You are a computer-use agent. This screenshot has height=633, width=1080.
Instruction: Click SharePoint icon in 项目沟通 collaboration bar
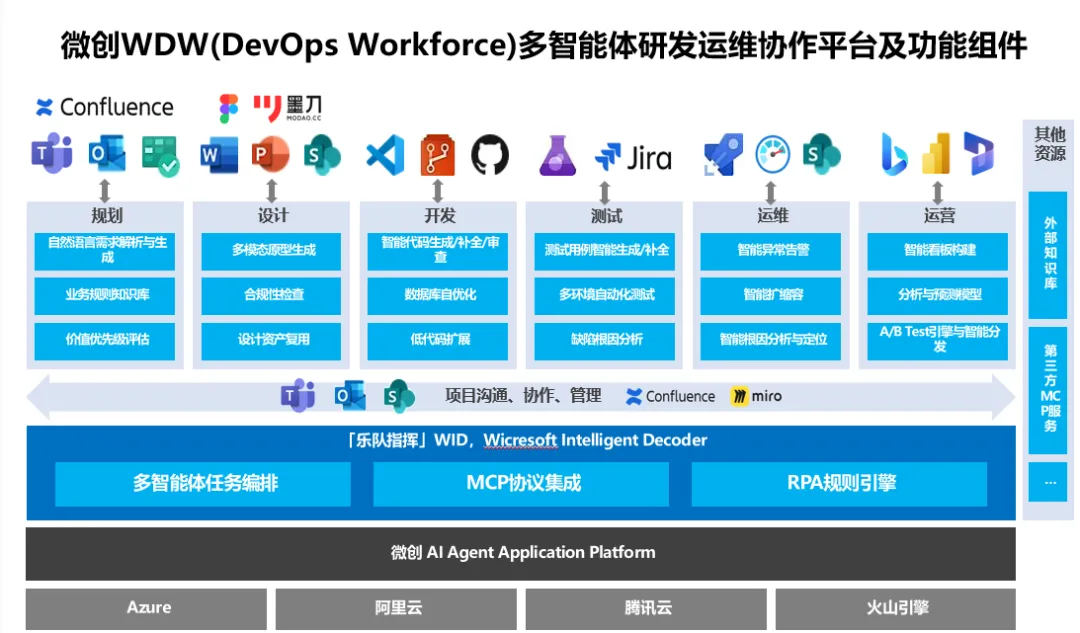click(399, 396)
